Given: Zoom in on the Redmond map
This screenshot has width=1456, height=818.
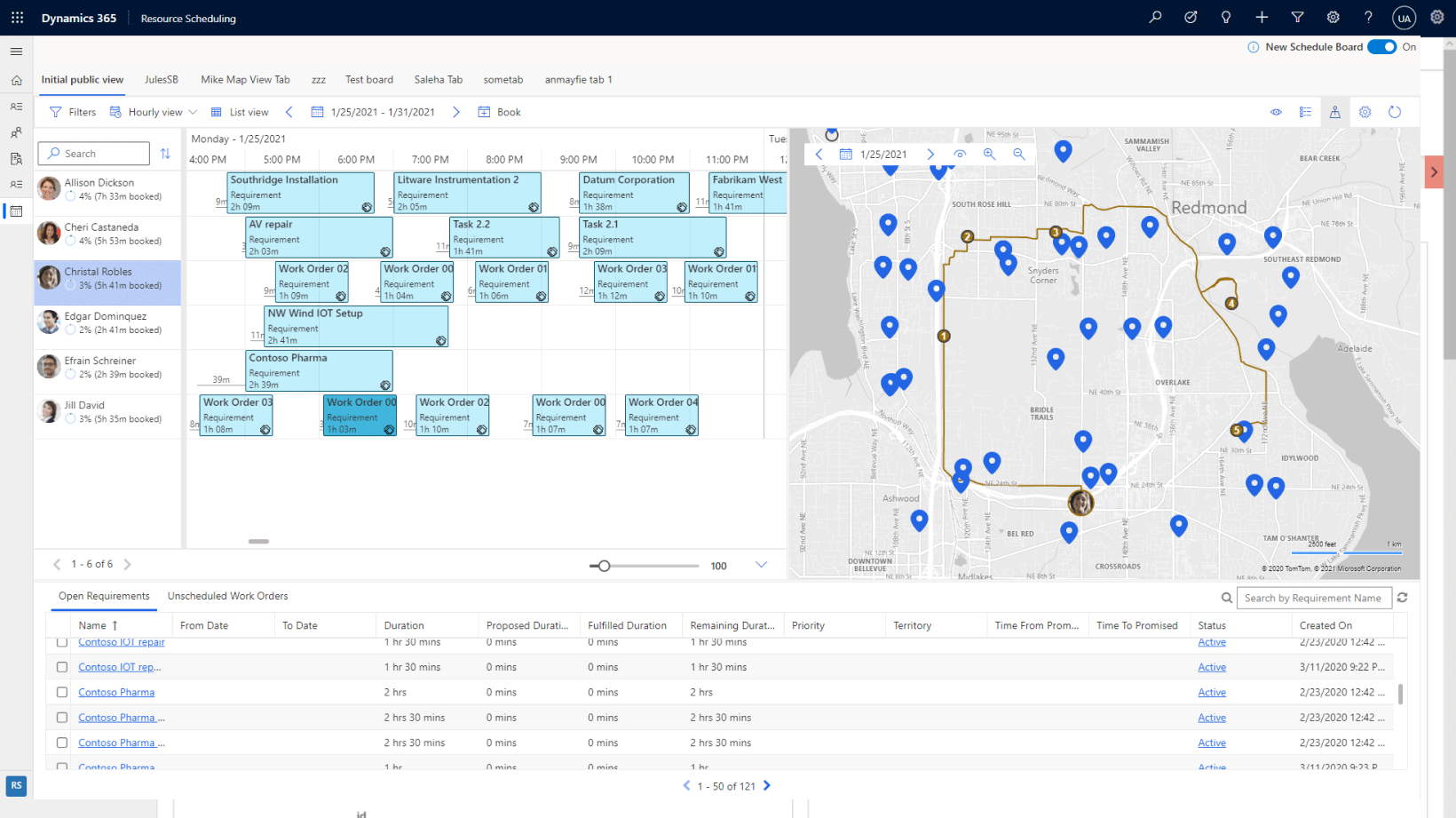Looking at the screenshot, I should tap(989, 154).
